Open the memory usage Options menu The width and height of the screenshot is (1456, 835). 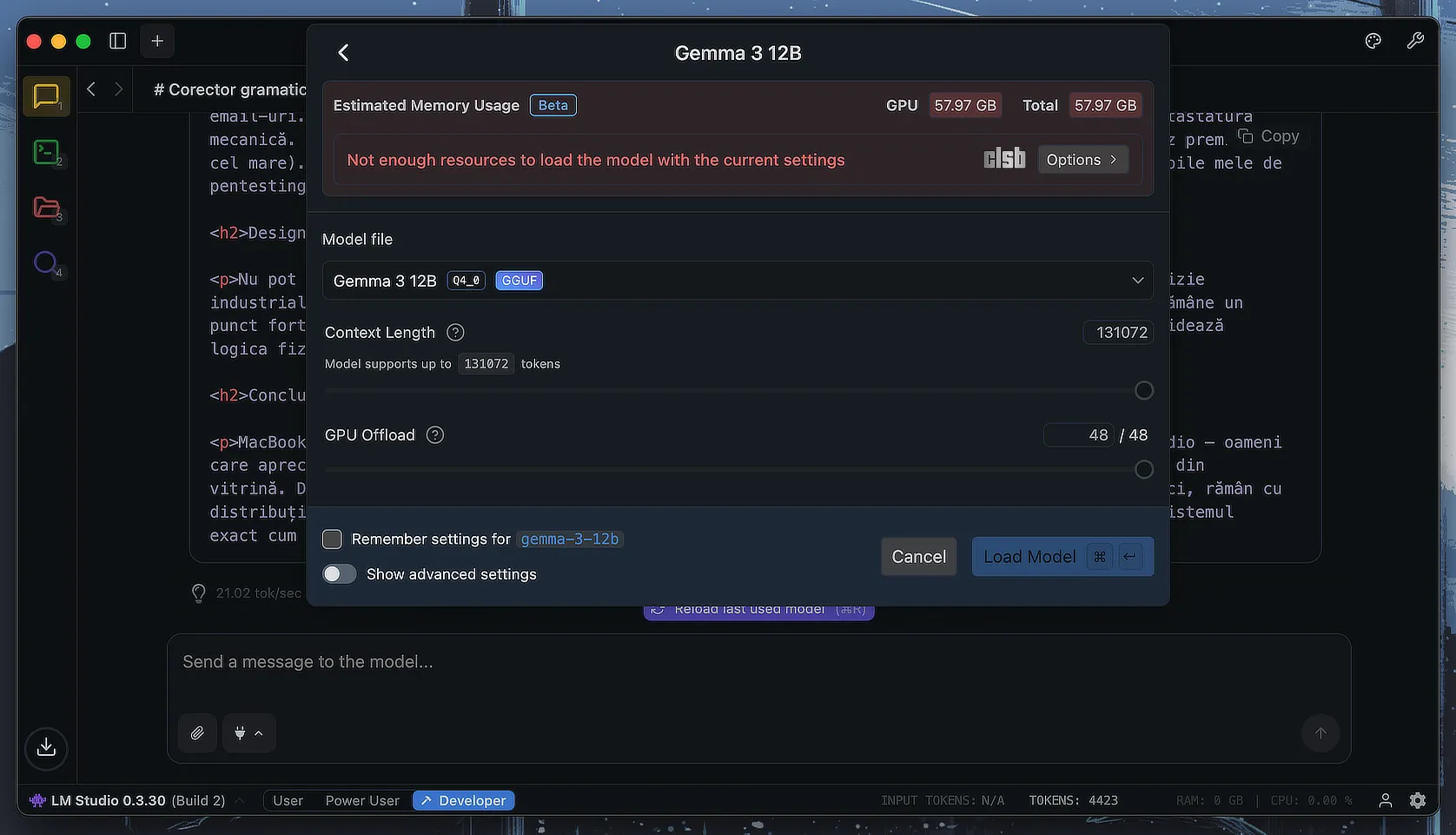[1082, 160]
